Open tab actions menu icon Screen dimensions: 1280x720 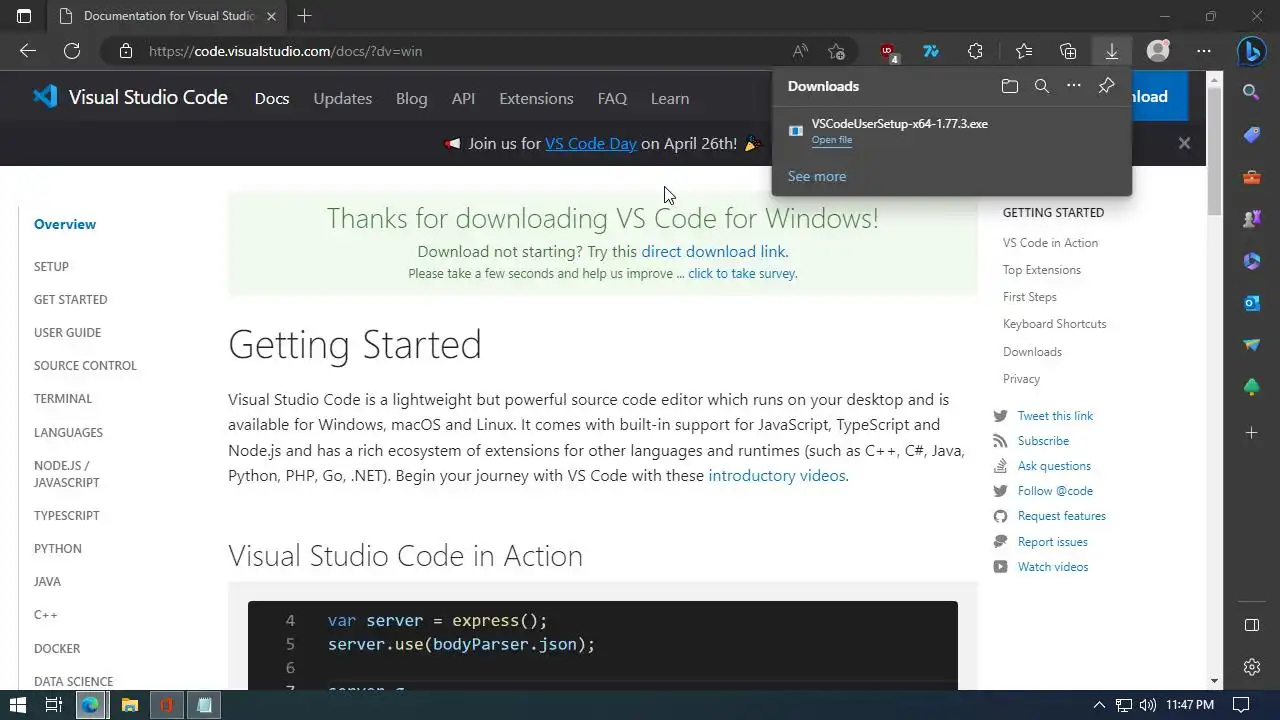(x=24, y=16)
